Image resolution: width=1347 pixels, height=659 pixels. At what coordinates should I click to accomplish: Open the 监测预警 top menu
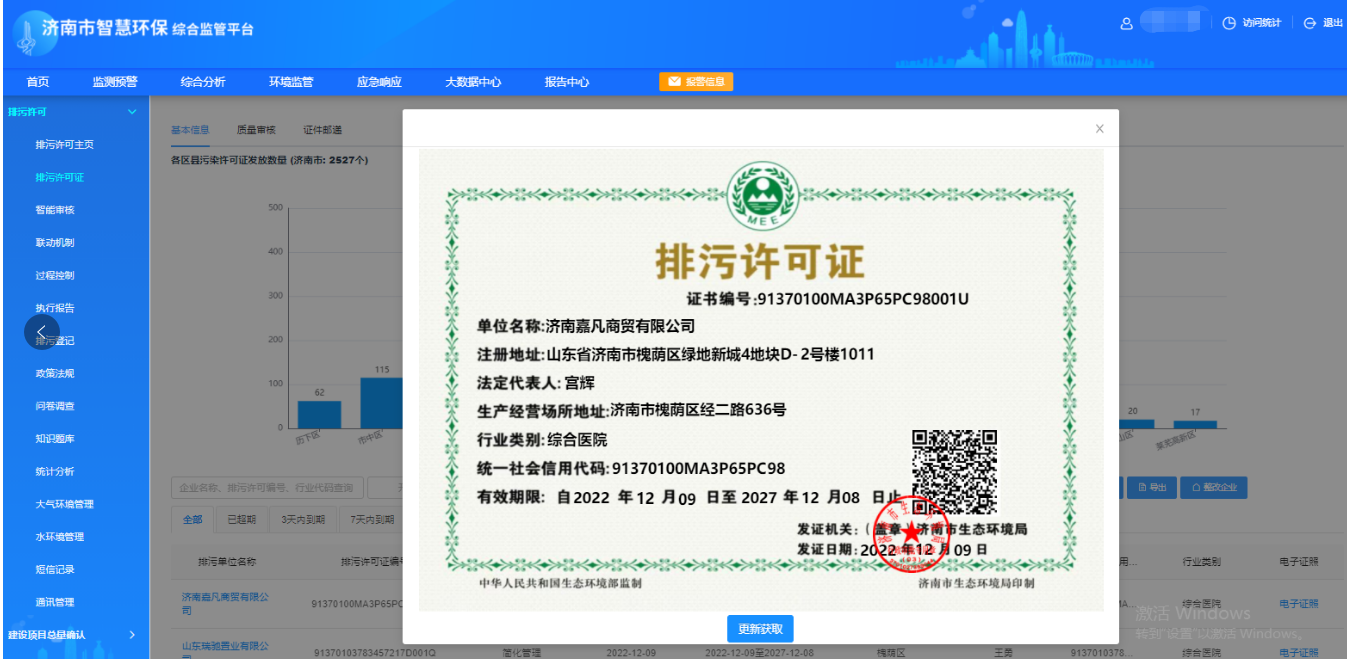point(115,82)
